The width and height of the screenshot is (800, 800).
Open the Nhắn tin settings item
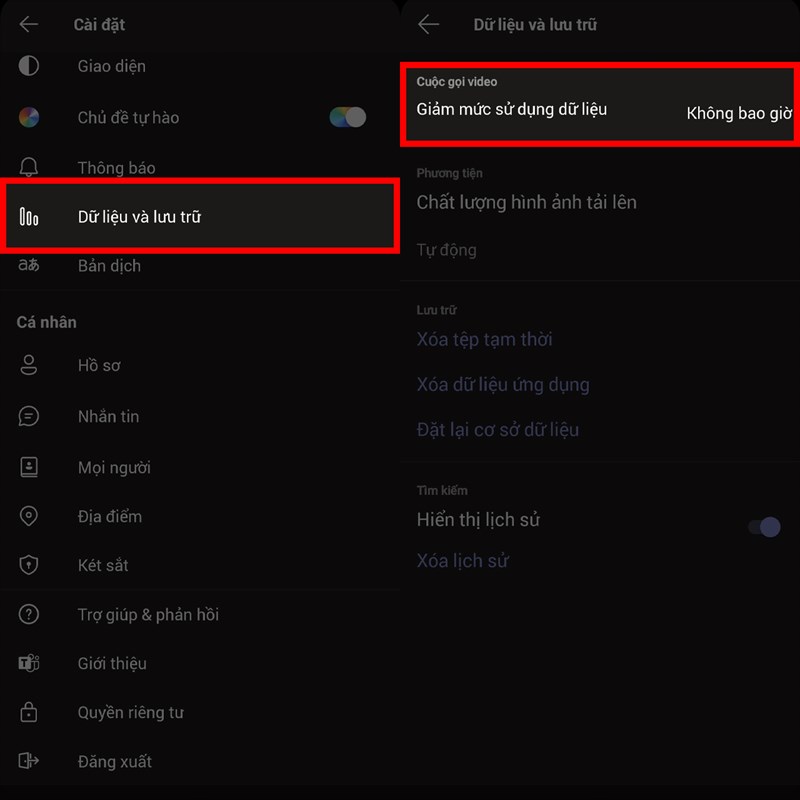pyautogui.click(x=108, y=416)
